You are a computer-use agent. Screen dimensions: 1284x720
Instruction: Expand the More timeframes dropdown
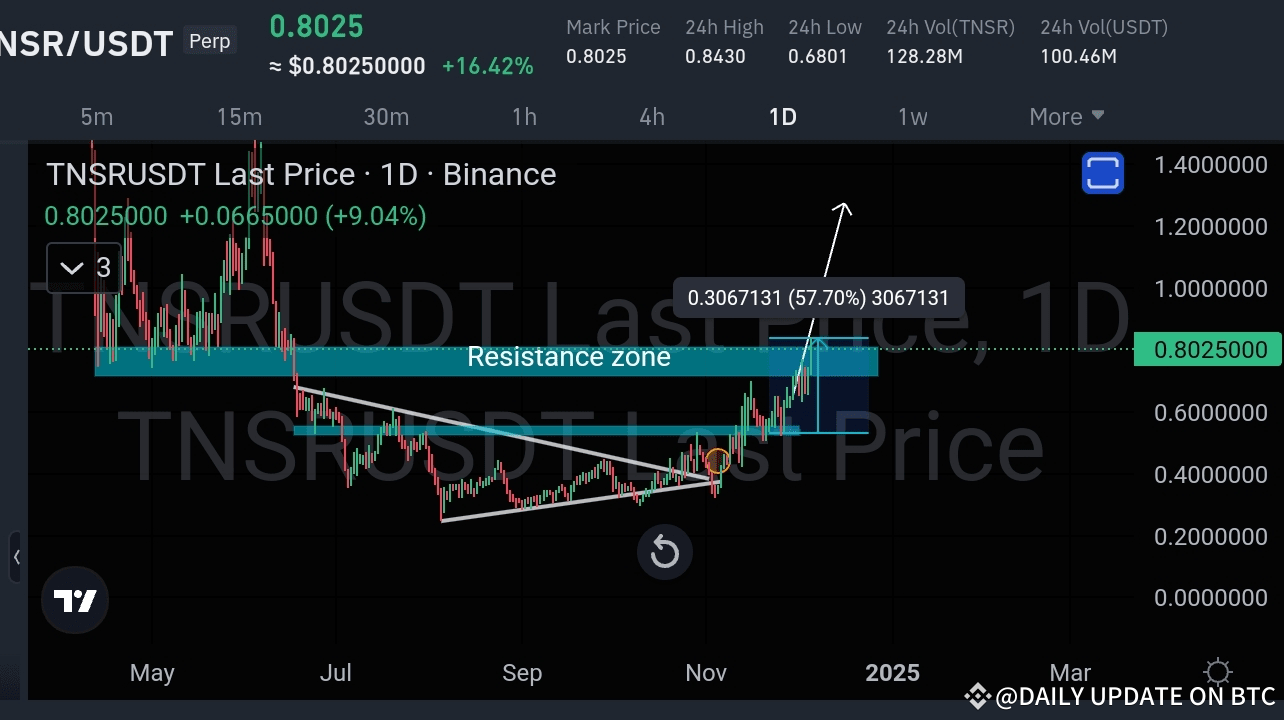1065,116
